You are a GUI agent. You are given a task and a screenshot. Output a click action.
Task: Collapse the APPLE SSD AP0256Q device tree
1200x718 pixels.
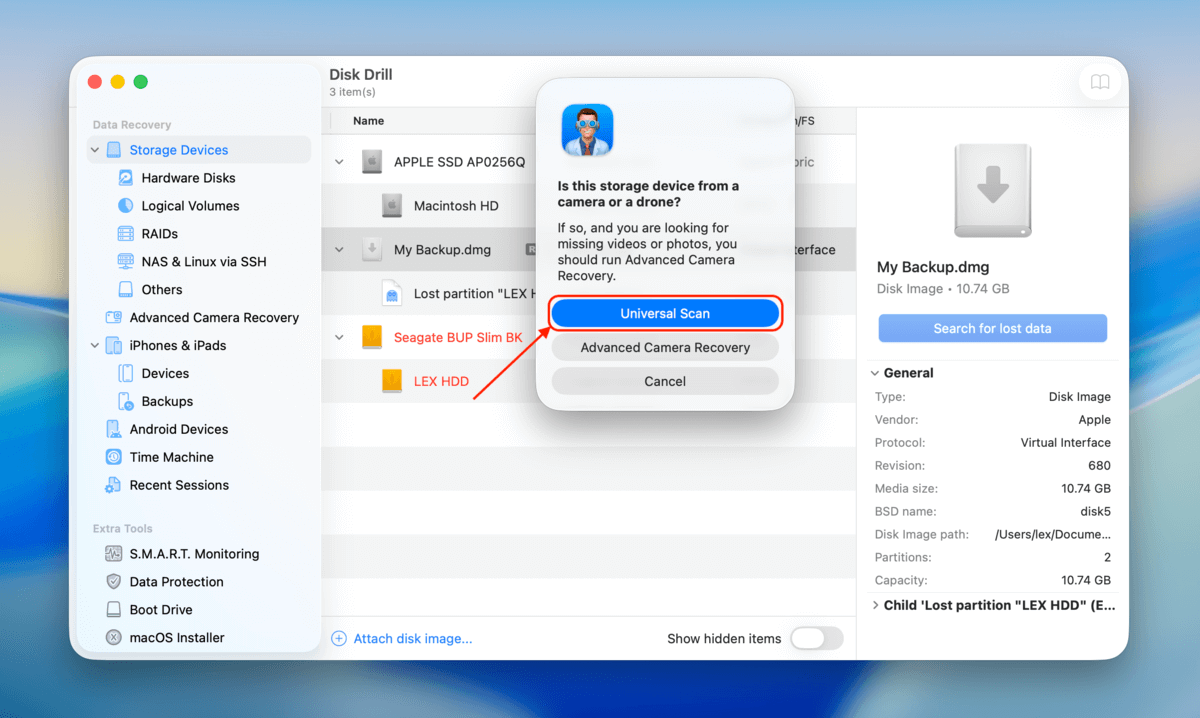339,161
